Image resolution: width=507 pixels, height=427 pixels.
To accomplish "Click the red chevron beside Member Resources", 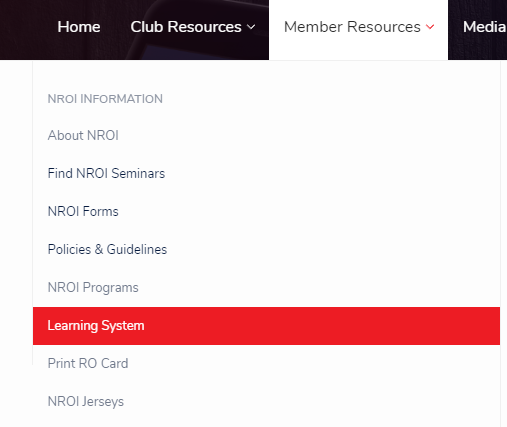I will coord(430,27).
